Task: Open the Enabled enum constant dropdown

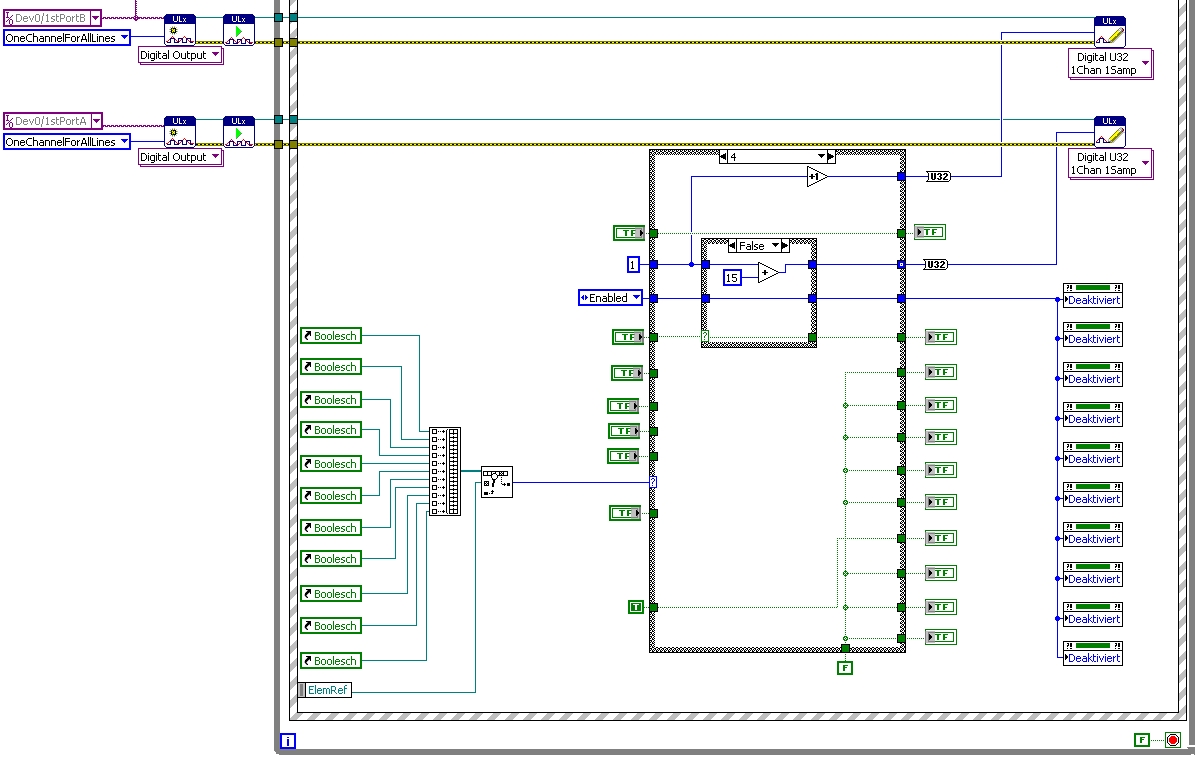Action: 636,298
